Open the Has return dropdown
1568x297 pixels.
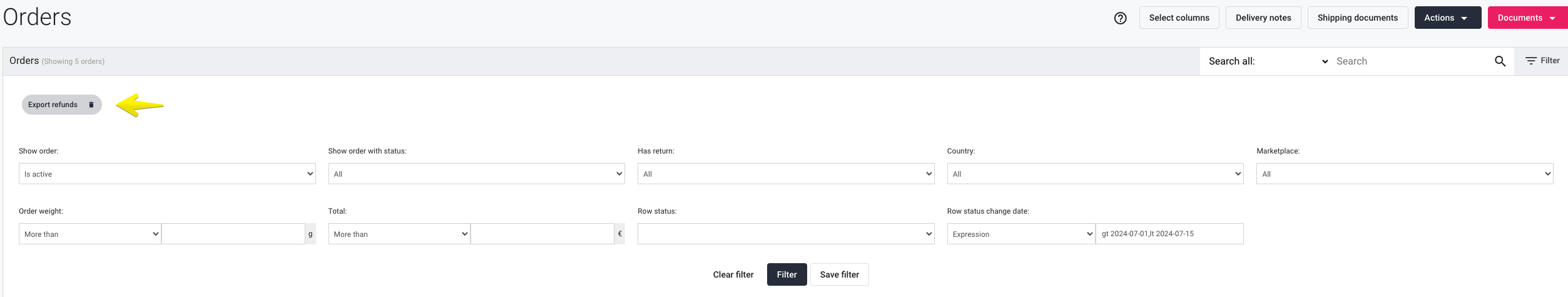[x=786, y=174]
